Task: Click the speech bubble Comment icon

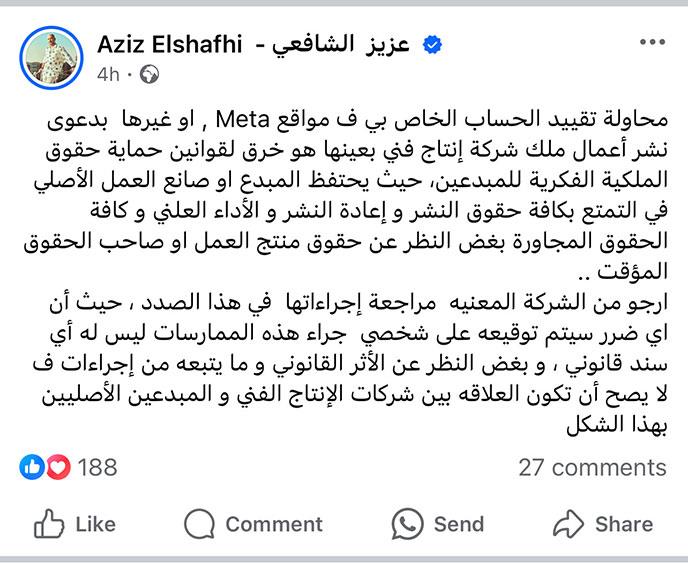Action: (200, 524)
